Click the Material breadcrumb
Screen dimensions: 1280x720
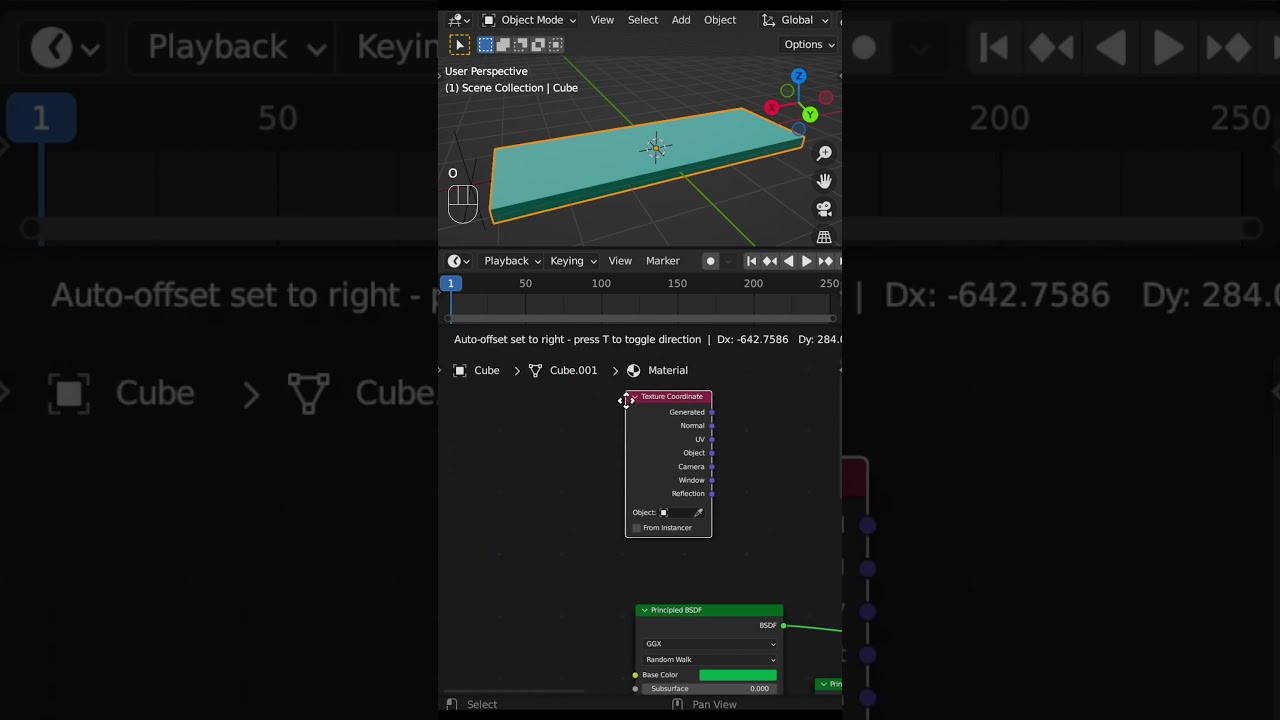click(x=668, y=370)
